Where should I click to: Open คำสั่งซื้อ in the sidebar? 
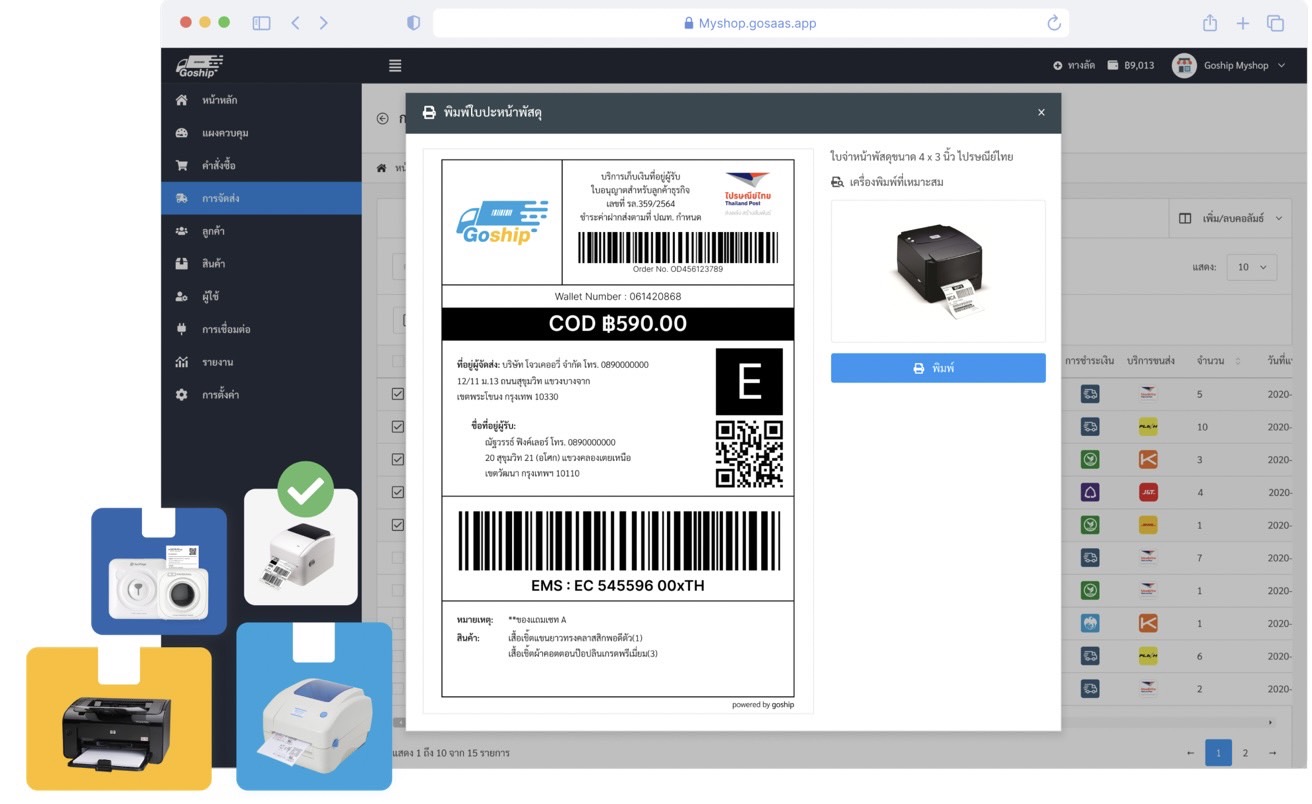pyautogui.click(x=218, y=165)
